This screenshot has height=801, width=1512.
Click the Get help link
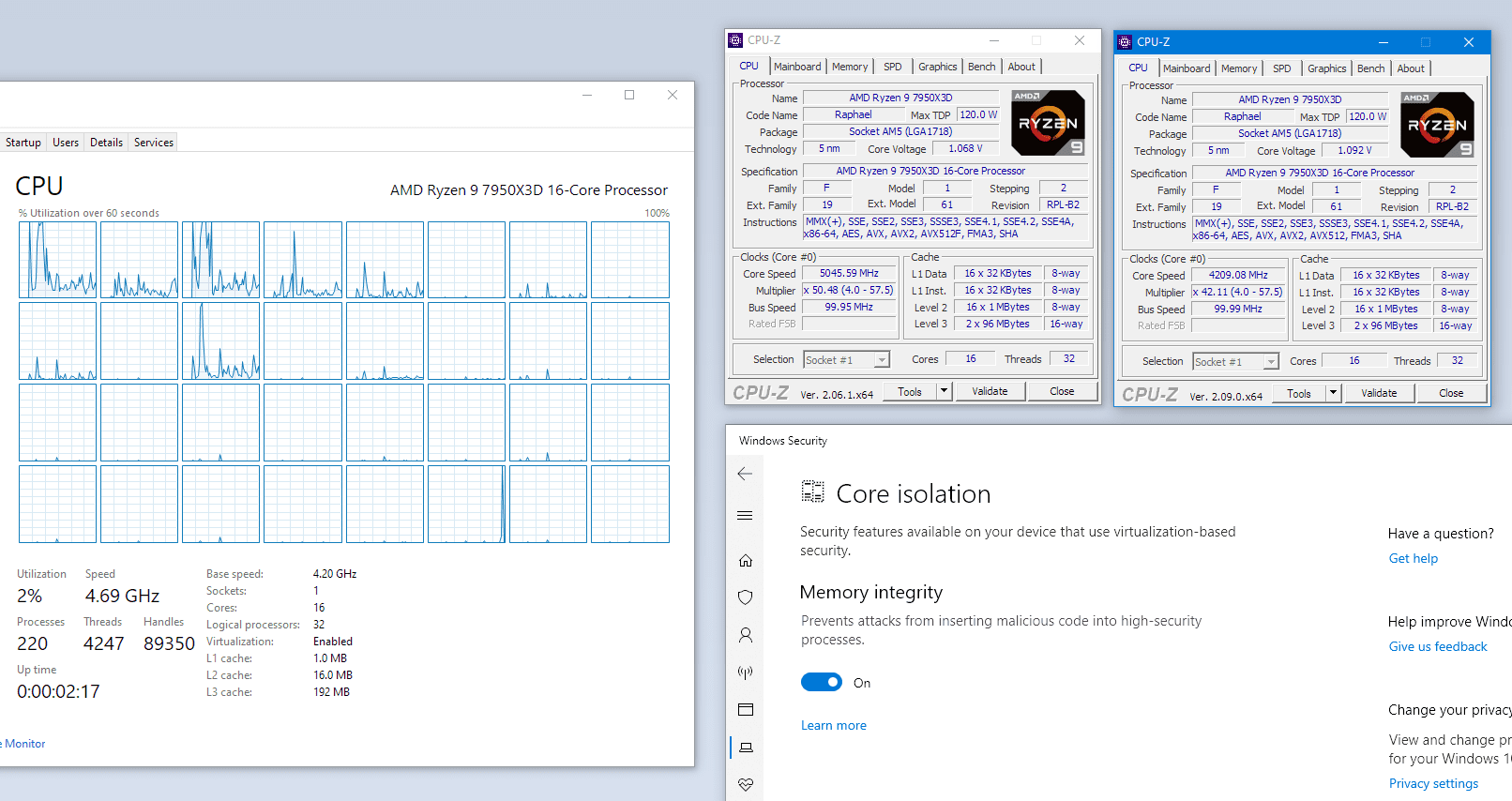pyautogui.click(x=1414, y=558)
